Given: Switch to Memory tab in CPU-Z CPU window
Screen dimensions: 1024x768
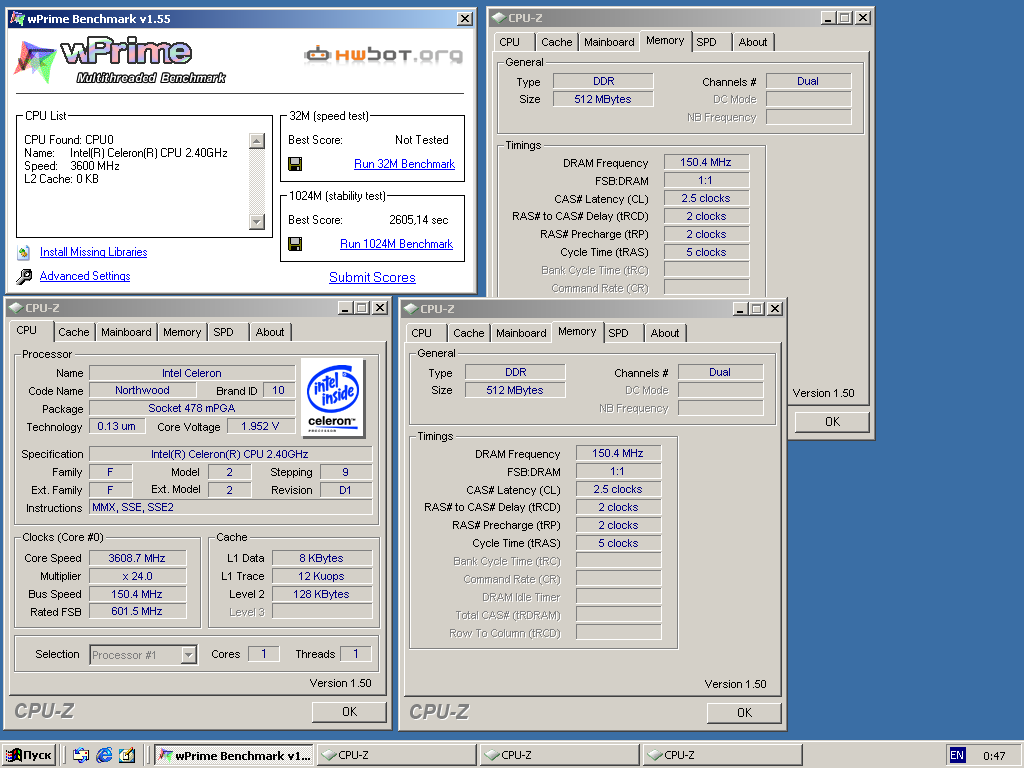Looking at the screenshot, I should click(x=182, y=332).
